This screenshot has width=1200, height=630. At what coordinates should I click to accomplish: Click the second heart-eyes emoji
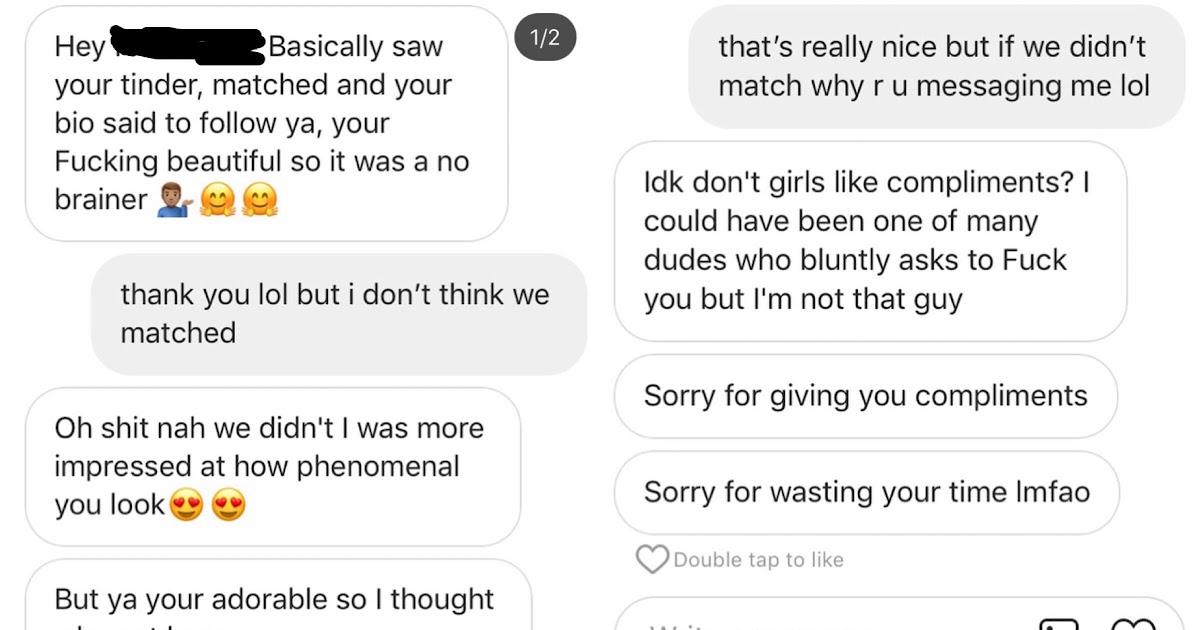tap(229, 506)
